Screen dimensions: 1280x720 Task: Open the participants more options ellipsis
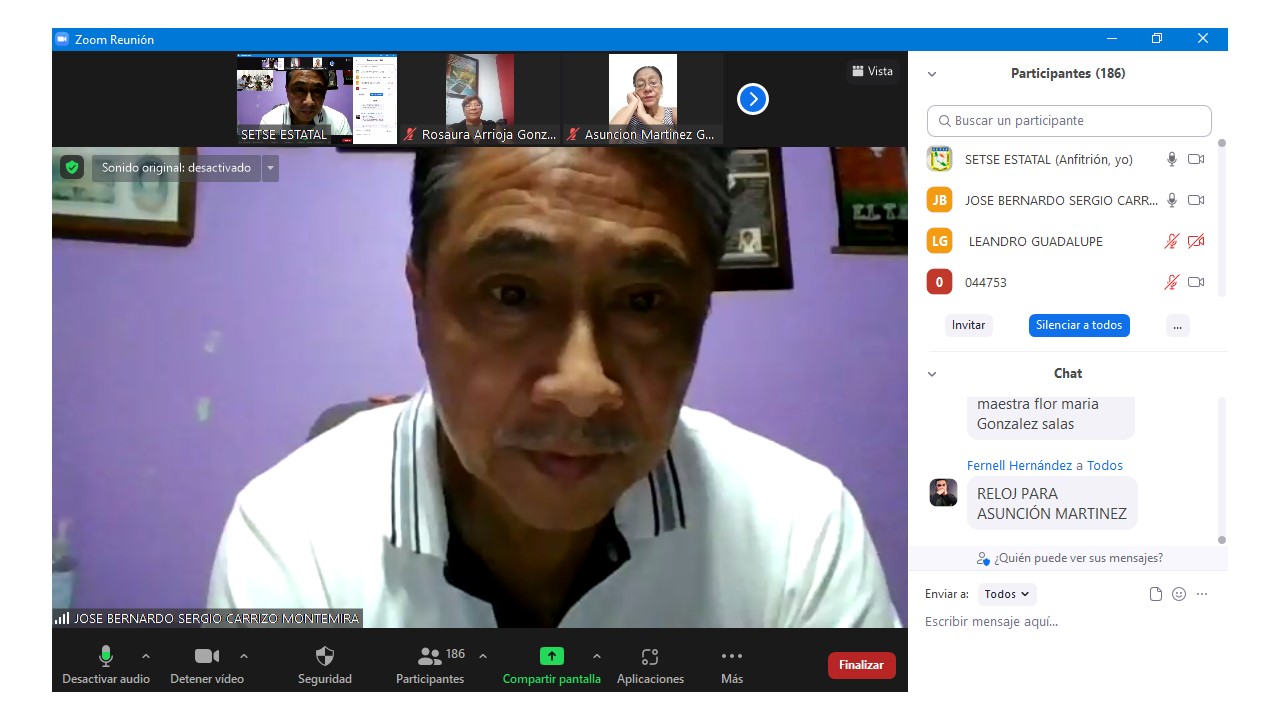coord(1178,325)
